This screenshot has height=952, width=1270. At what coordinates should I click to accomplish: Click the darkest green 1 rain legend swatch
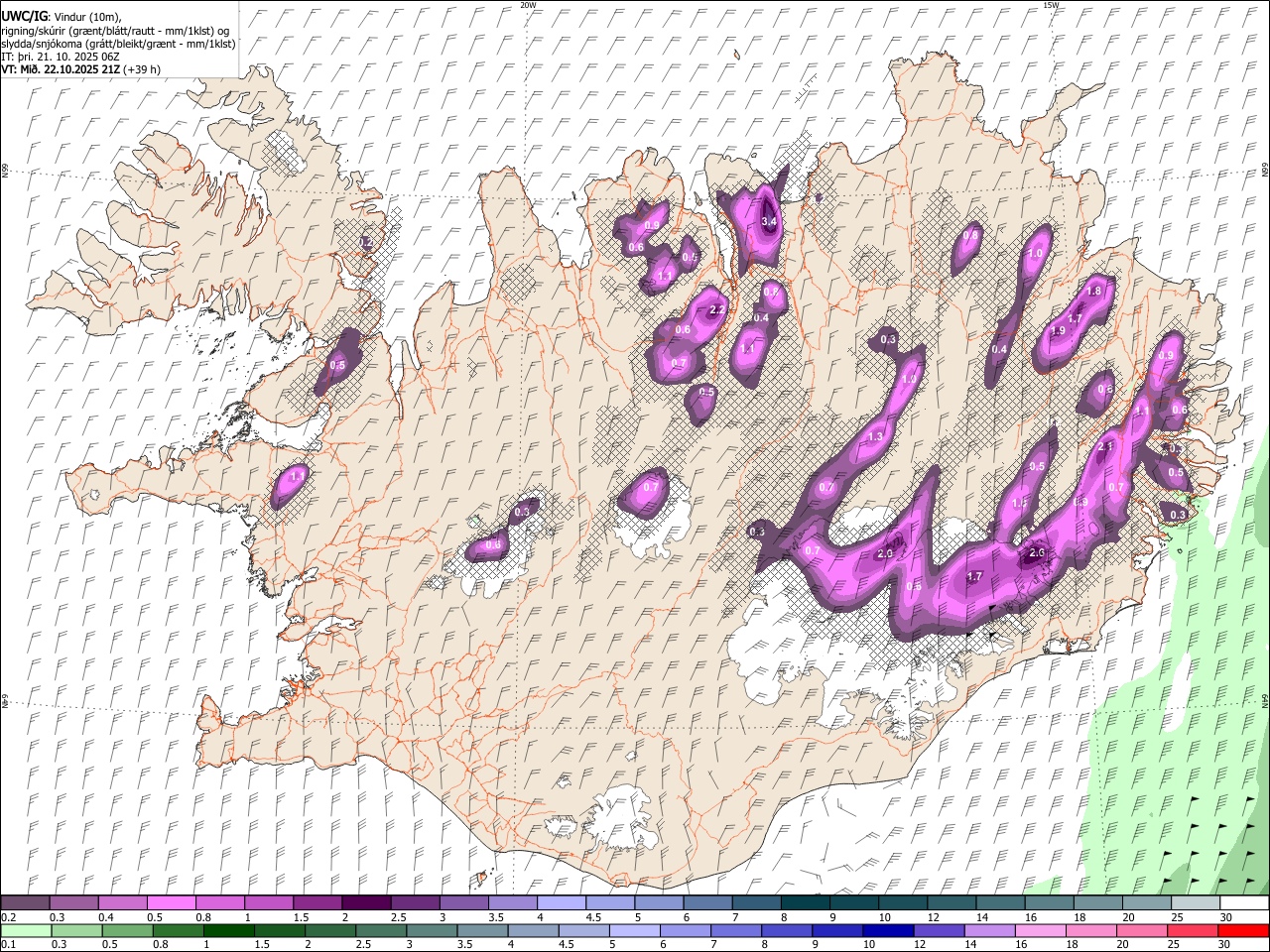pos(229,931)
